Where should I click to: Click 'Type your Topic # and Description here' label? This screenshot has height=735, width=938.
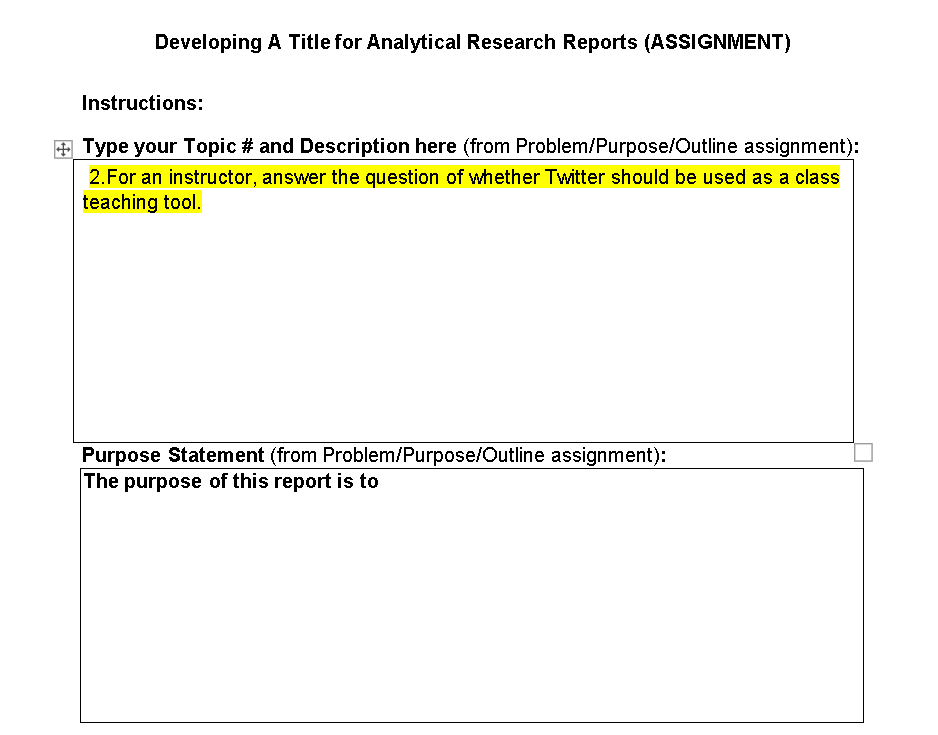[x=269, y=147]
